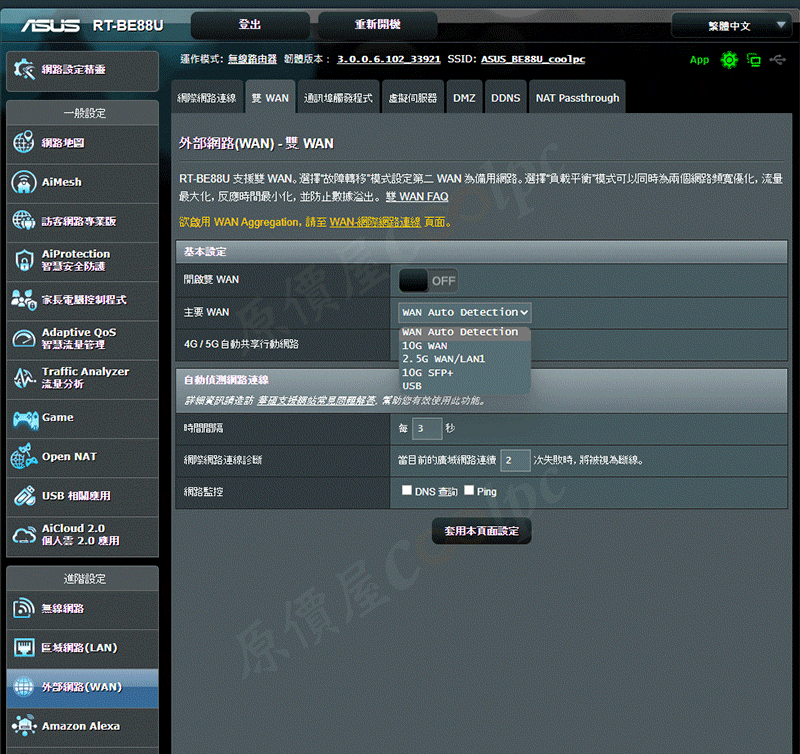Click the green network clients monitor icon
Viewport: 800px width, 754px height.
pyautogui.click(x=754, y=60)
